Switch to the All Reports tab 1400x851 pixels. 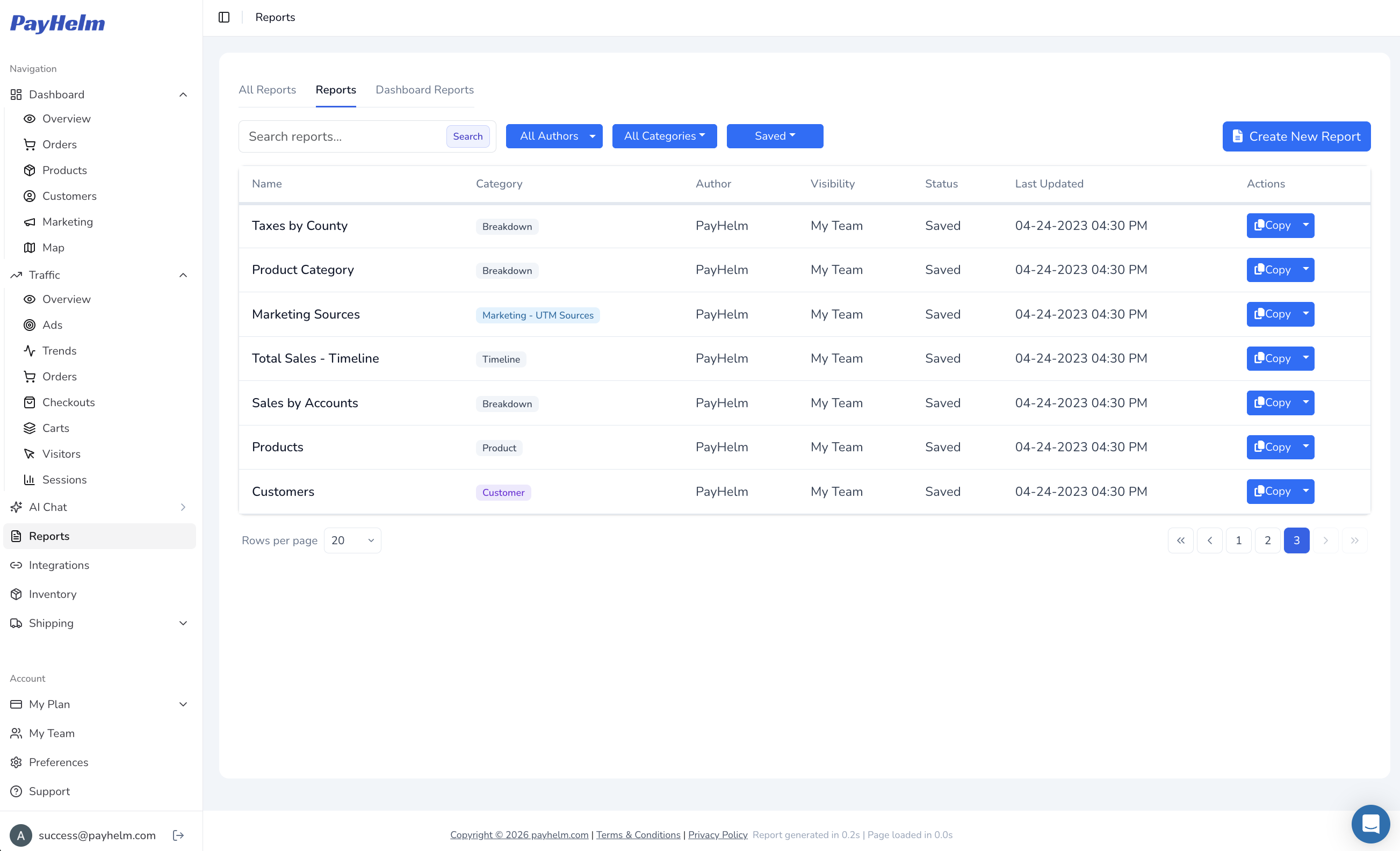pos(267,90)
